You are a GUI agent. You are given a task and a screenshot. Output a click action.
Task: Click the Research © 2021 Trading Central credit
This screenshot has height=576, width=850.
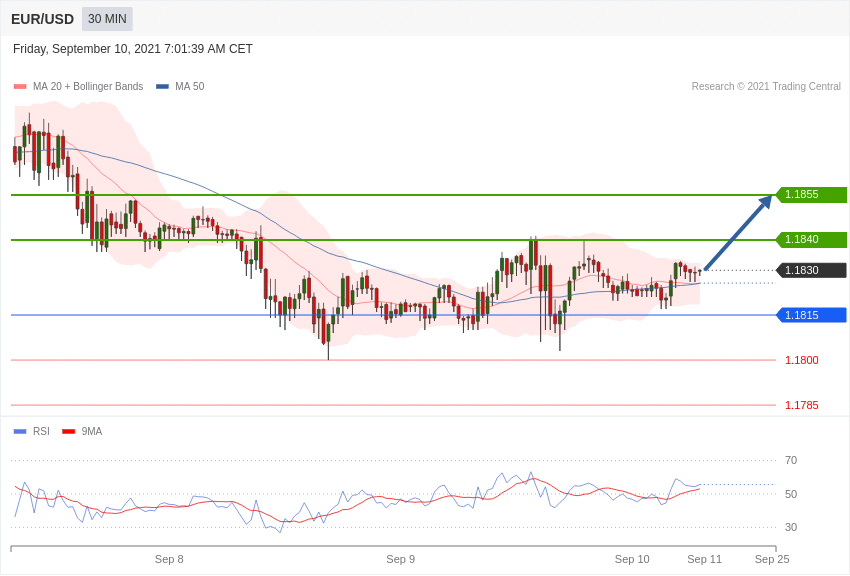pyautogui.click(x=766, y=87)
